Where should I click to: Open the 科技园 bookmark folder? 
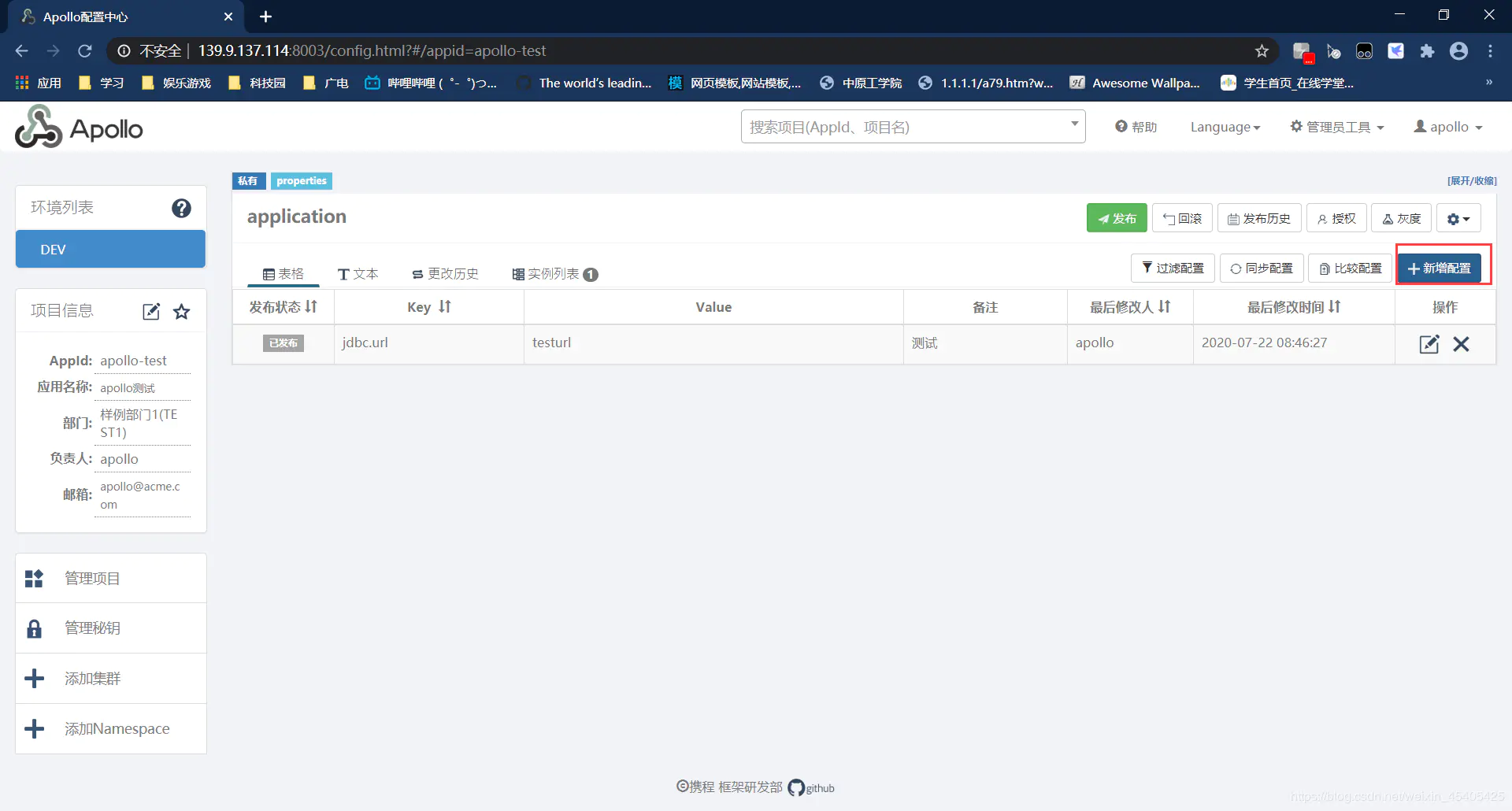[x=257, y=83]
